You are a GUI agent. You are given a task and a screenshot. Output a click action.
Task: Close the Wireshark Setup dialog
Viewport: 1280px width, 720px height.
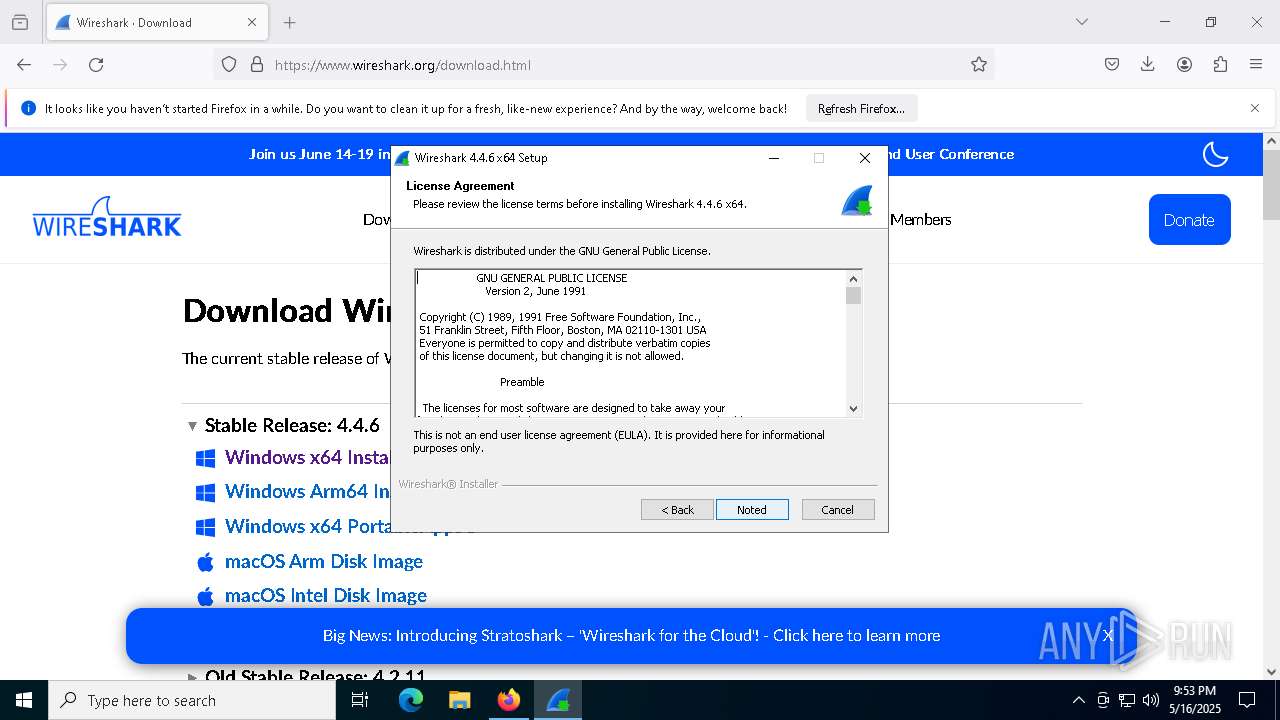pos(865,158)
